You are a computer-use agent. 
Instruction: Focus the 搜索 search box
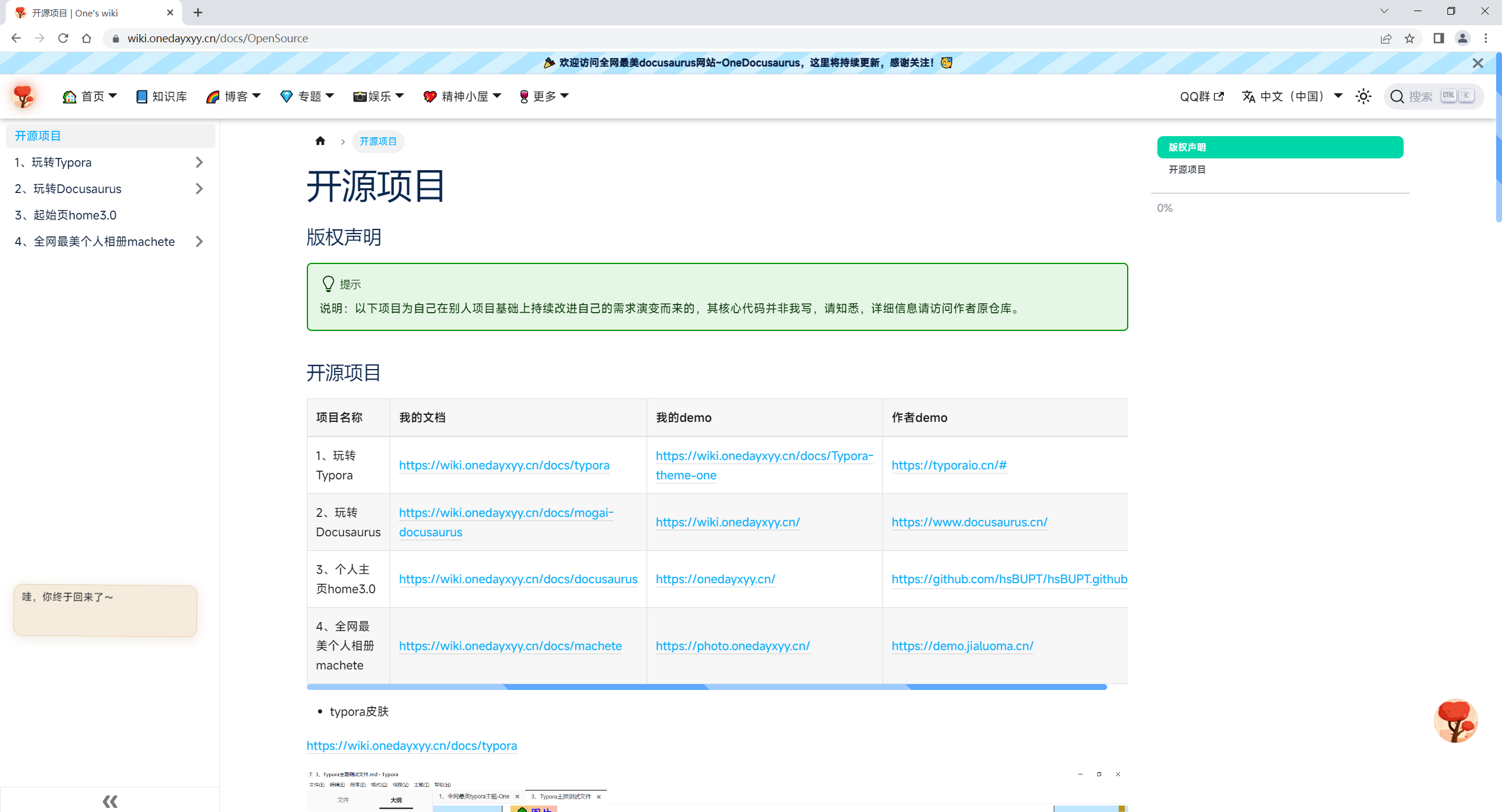pyautogui.click(x=1433, y=96)
